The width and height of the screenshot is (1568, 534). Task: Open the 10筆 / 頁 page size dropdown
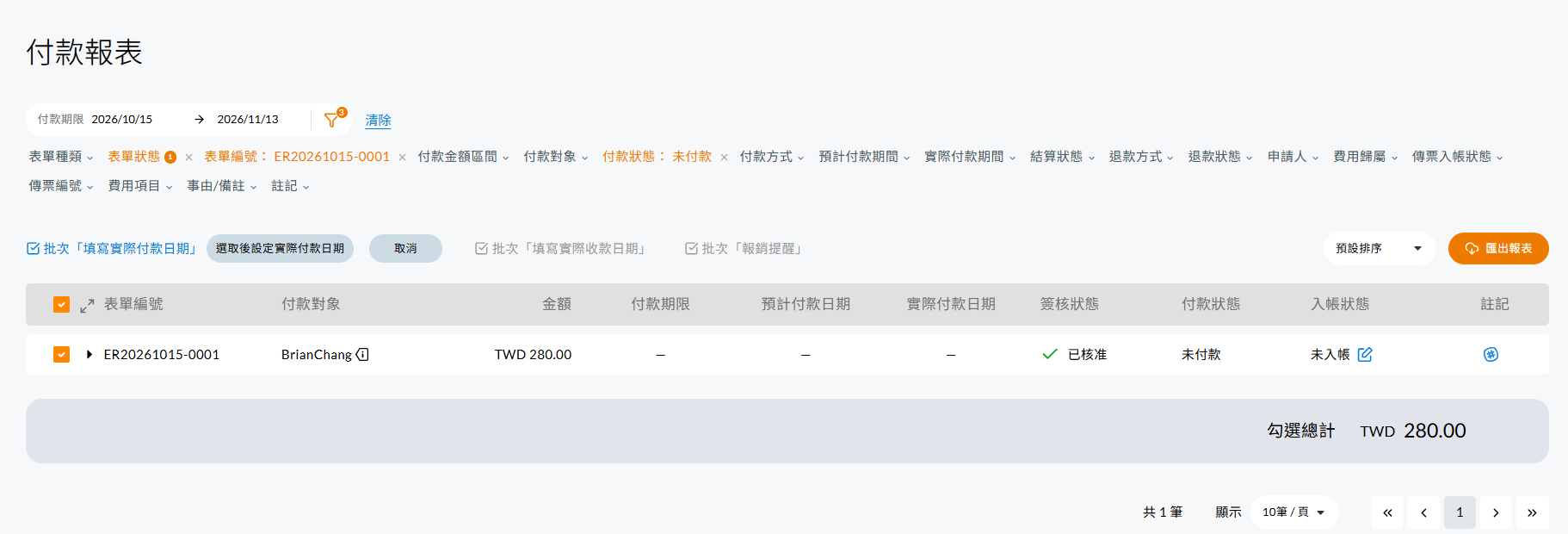coord(1294,512)
